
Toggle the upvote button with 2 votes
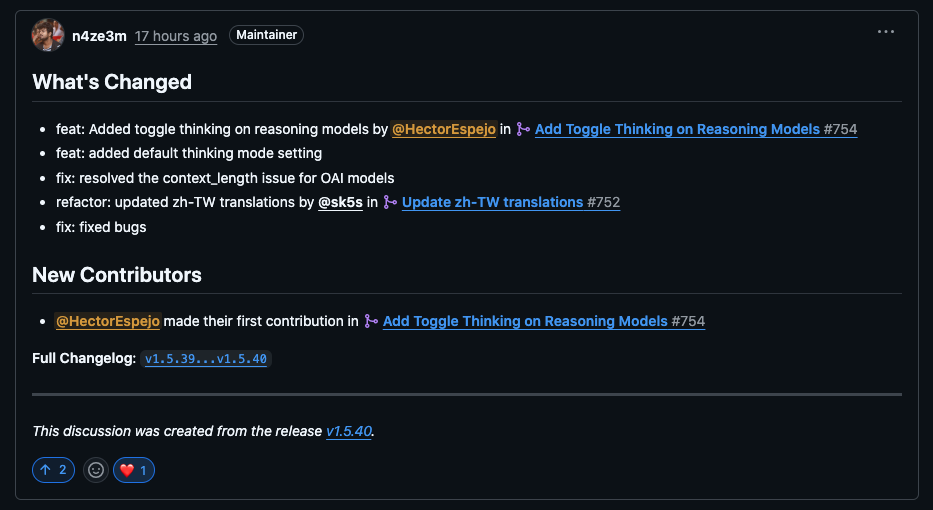pyautogui.click(x=53, y=470)
